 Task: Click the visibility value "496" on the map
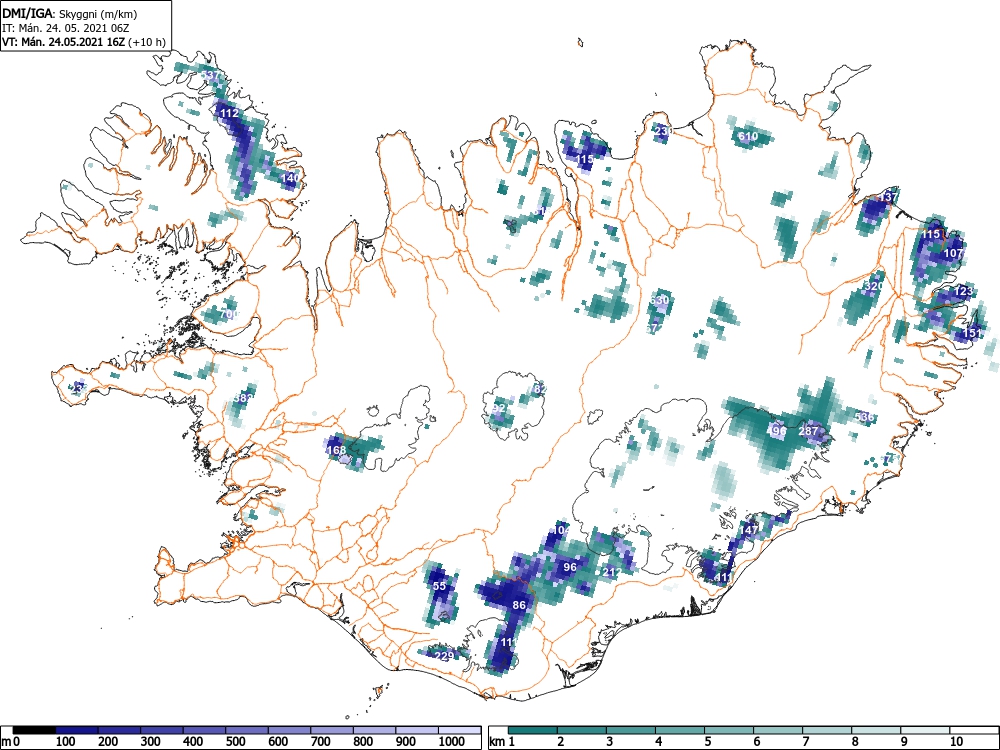777,431
